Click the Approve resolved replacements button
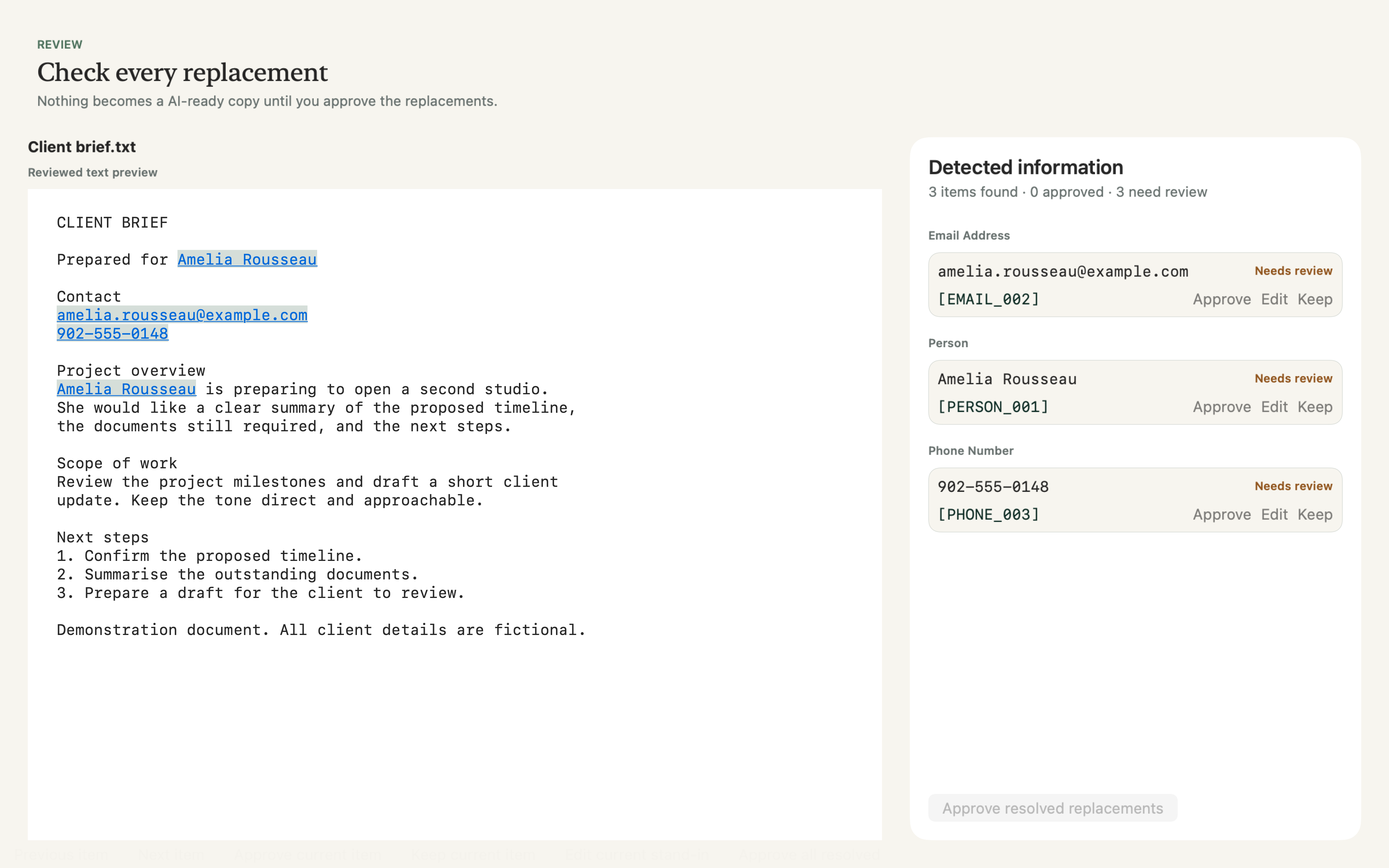The height and width of the screenshot is (868, 1389). pyautogui.click(x=1053, y=808)
